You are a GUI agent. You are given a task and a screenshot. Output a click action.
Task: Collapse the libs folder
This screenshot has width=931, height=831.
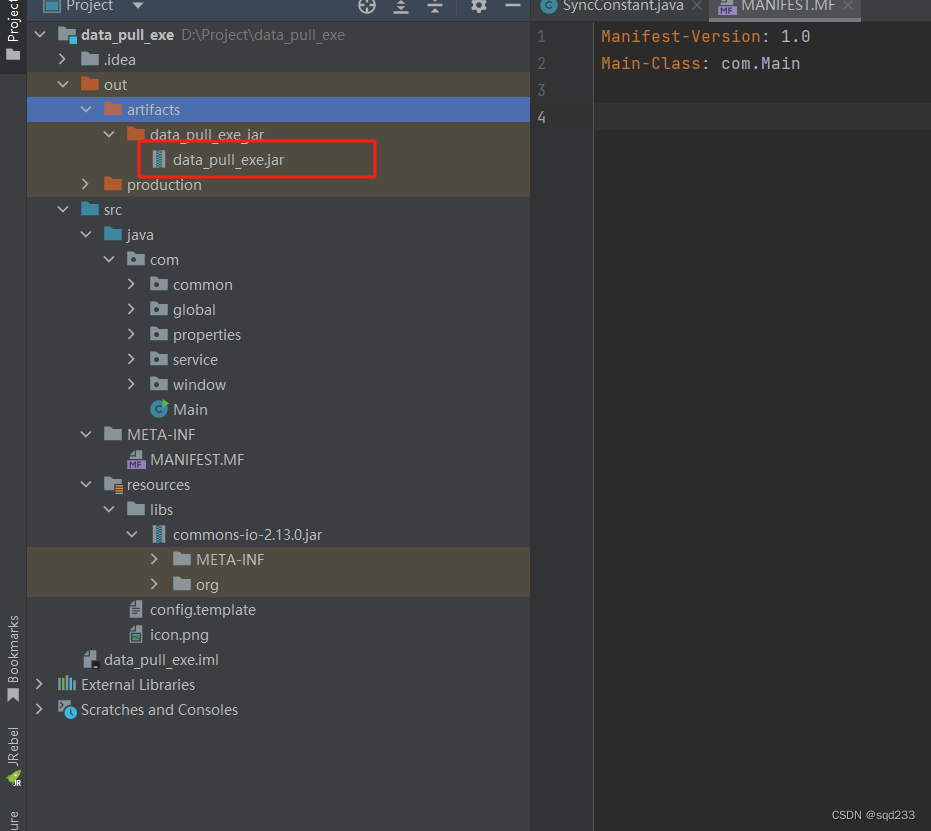[x=109, y=509]
